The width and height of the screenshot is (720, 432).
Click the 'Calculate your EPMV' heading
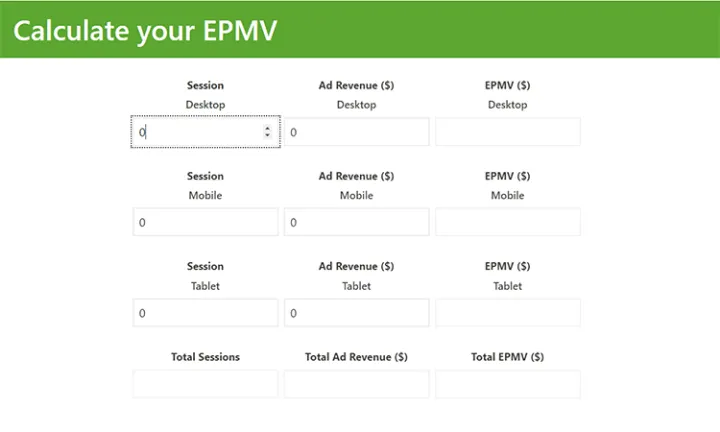144,31
